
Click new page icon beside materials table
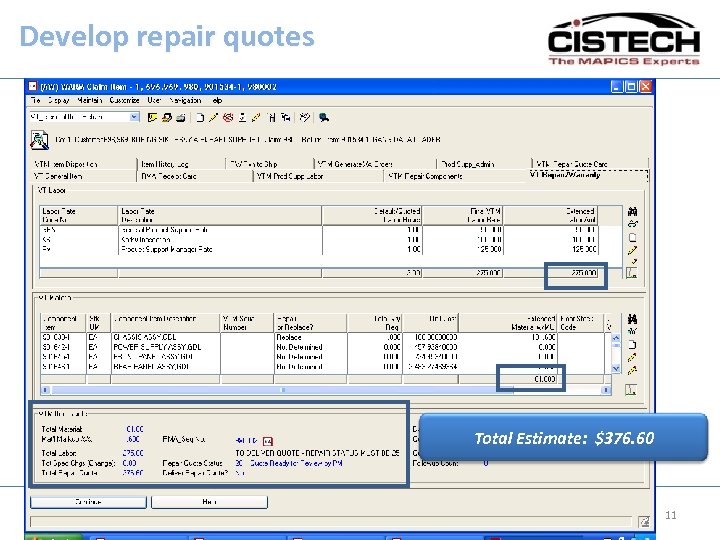pos(632,345)
